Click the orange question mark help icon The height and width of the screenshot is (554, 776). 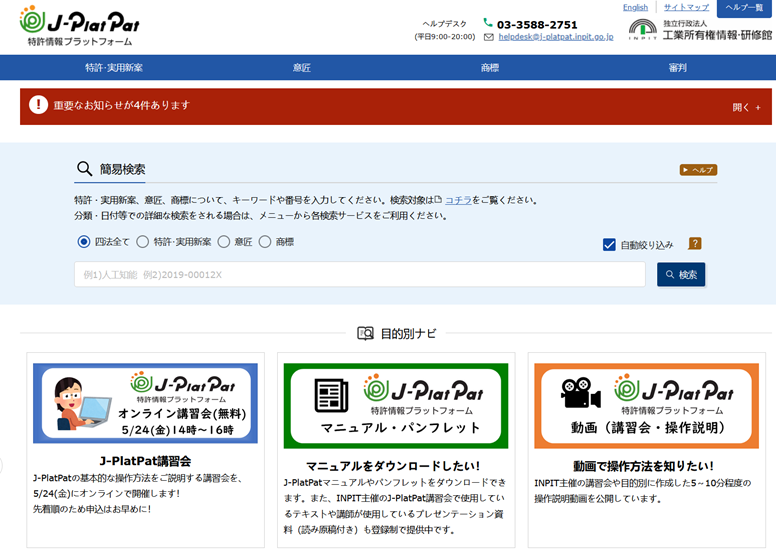point(695,244)
